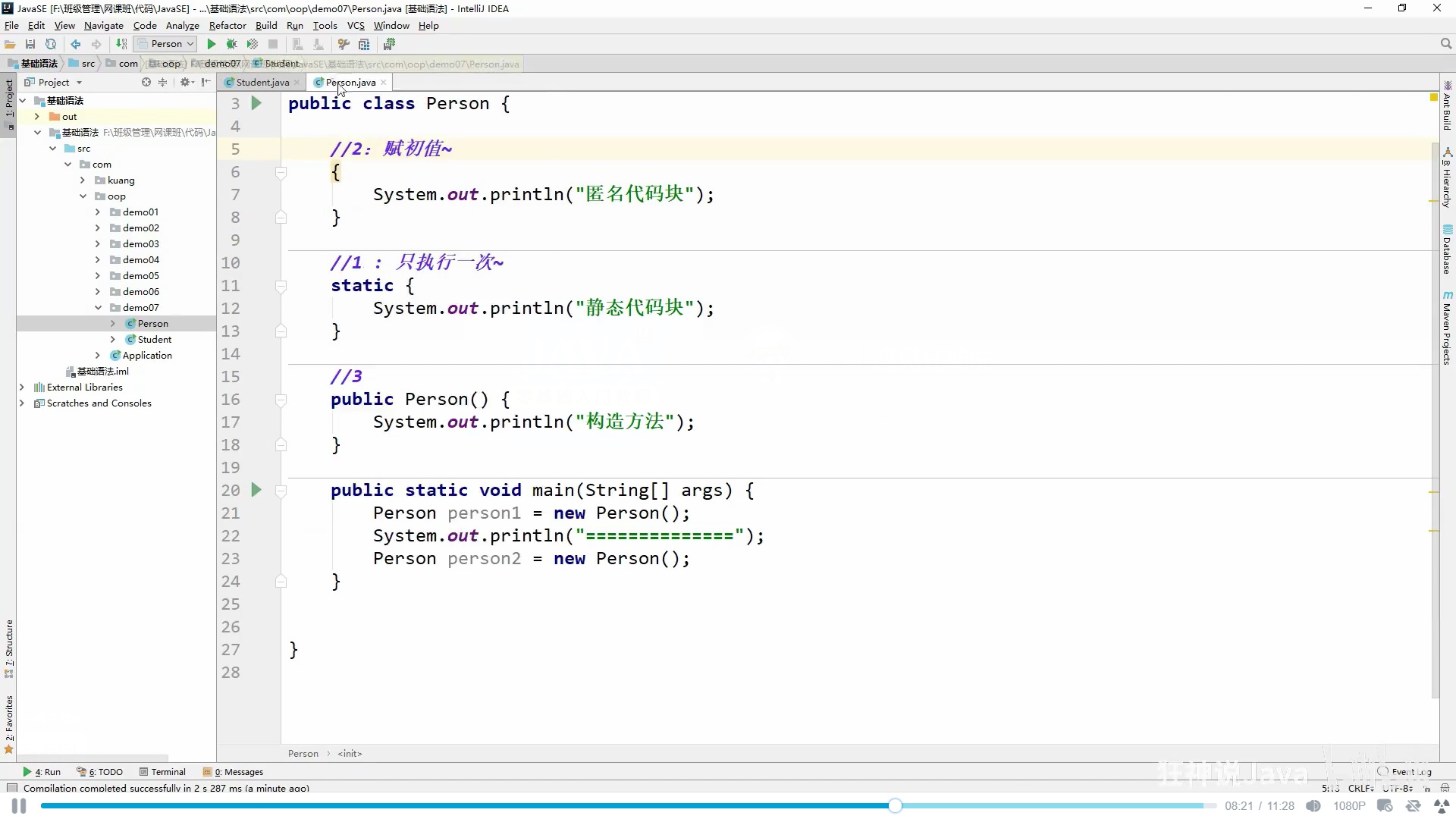
Task: Toggle fold marker on static block line
Action: pyautogui.click(x=281, y=286)
